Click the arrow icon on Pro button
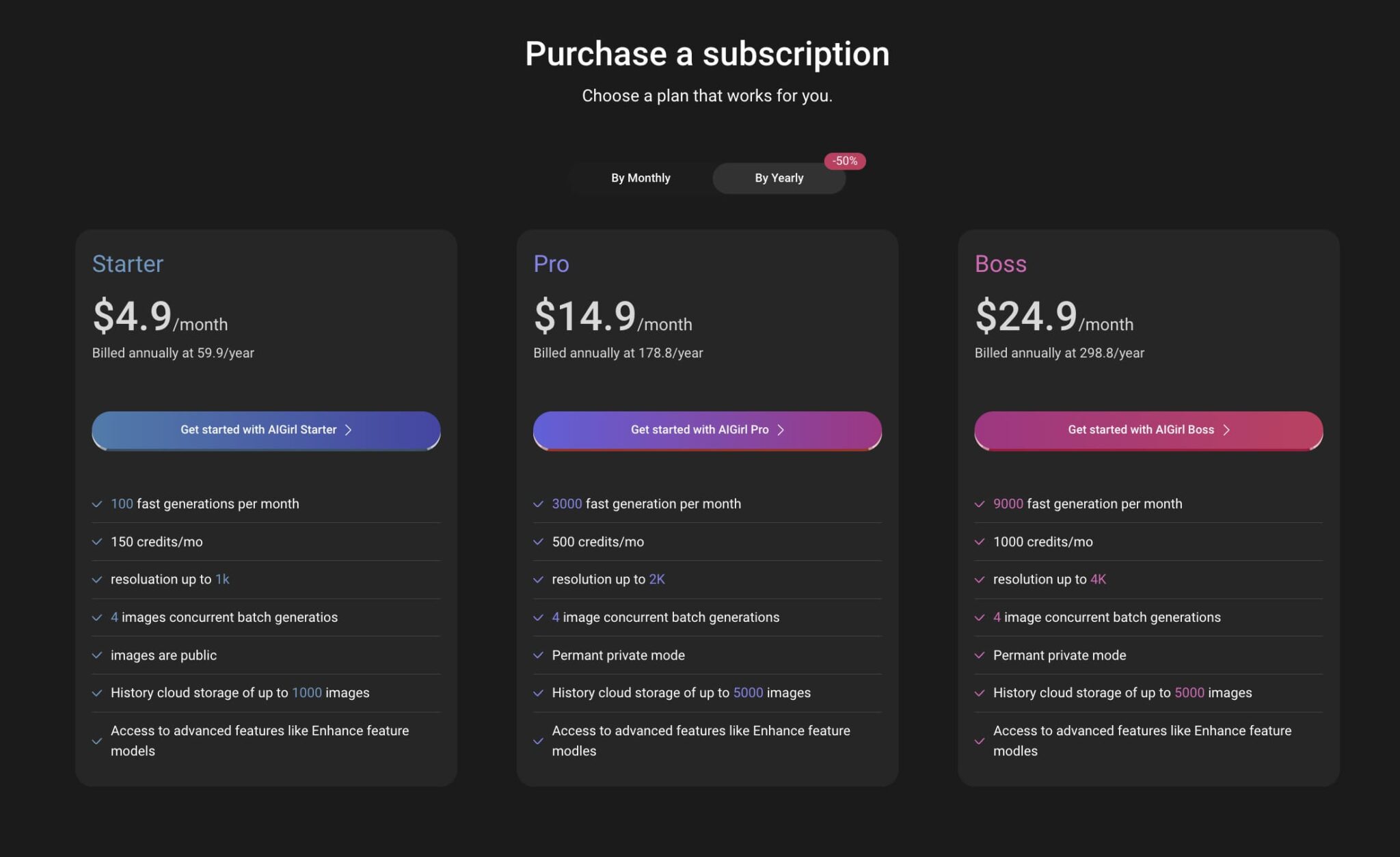 pos(781,430)
